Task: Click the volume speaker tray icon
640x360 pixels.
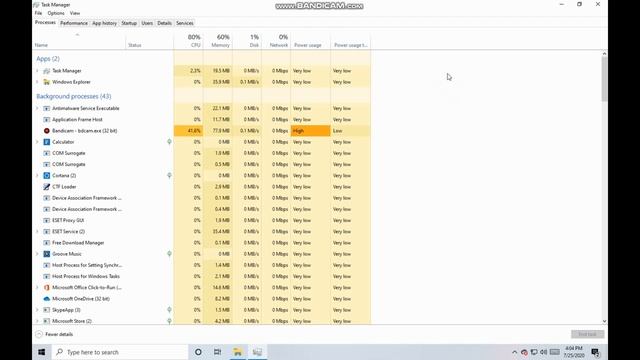Action: 544,352
